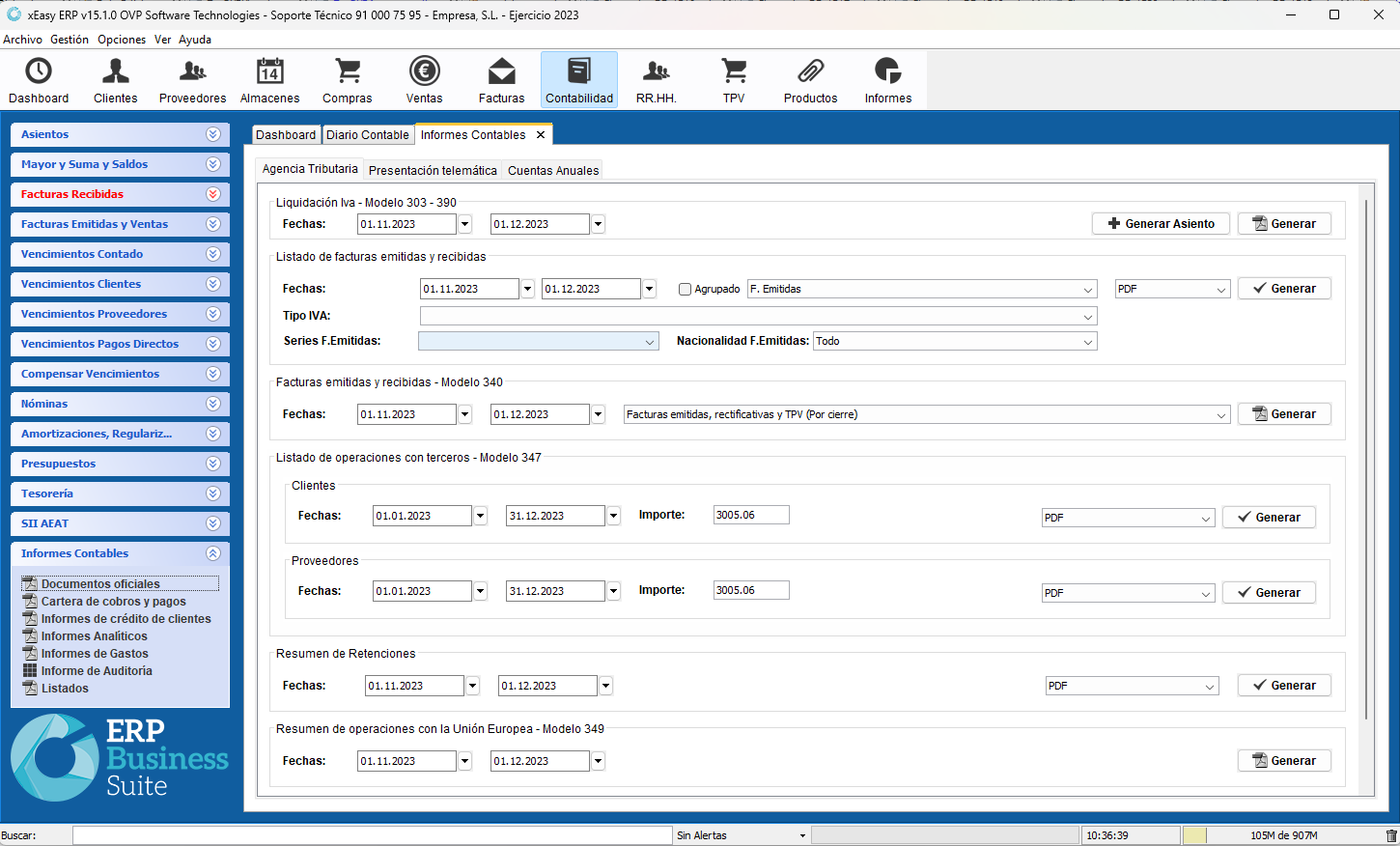Click Generar Asiento button

[1161, 223]
